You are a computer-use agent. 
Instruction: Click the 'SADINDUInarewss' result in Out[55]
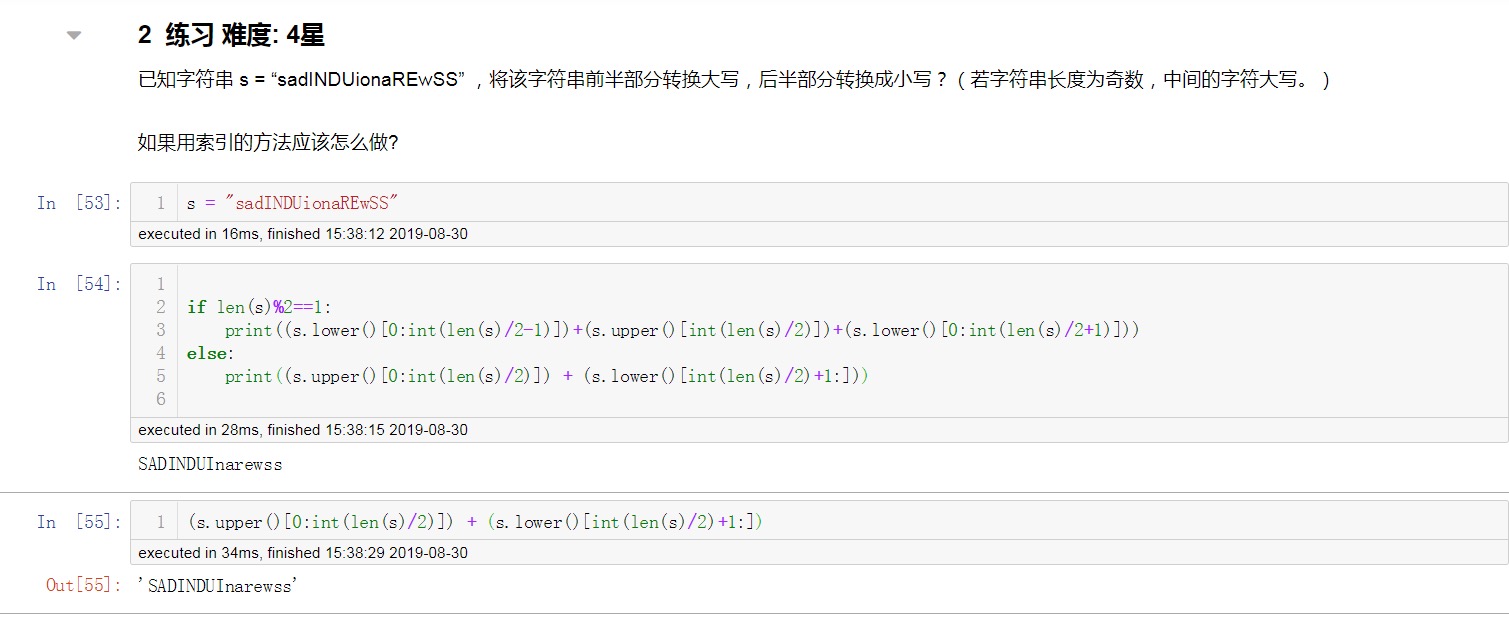coord(218,586)
